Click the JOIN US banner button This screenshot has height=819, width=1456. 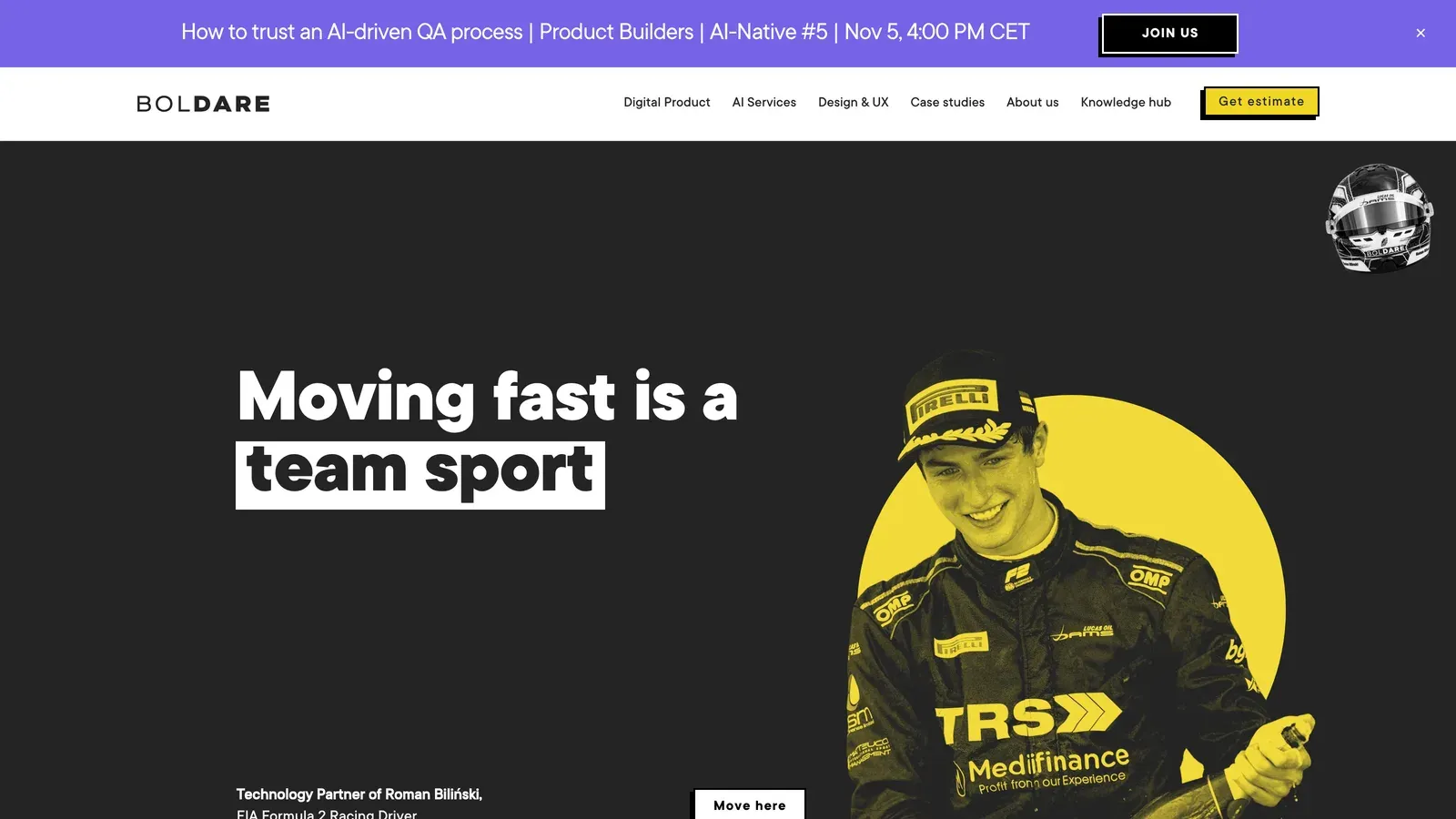(x=1169, y=34)
